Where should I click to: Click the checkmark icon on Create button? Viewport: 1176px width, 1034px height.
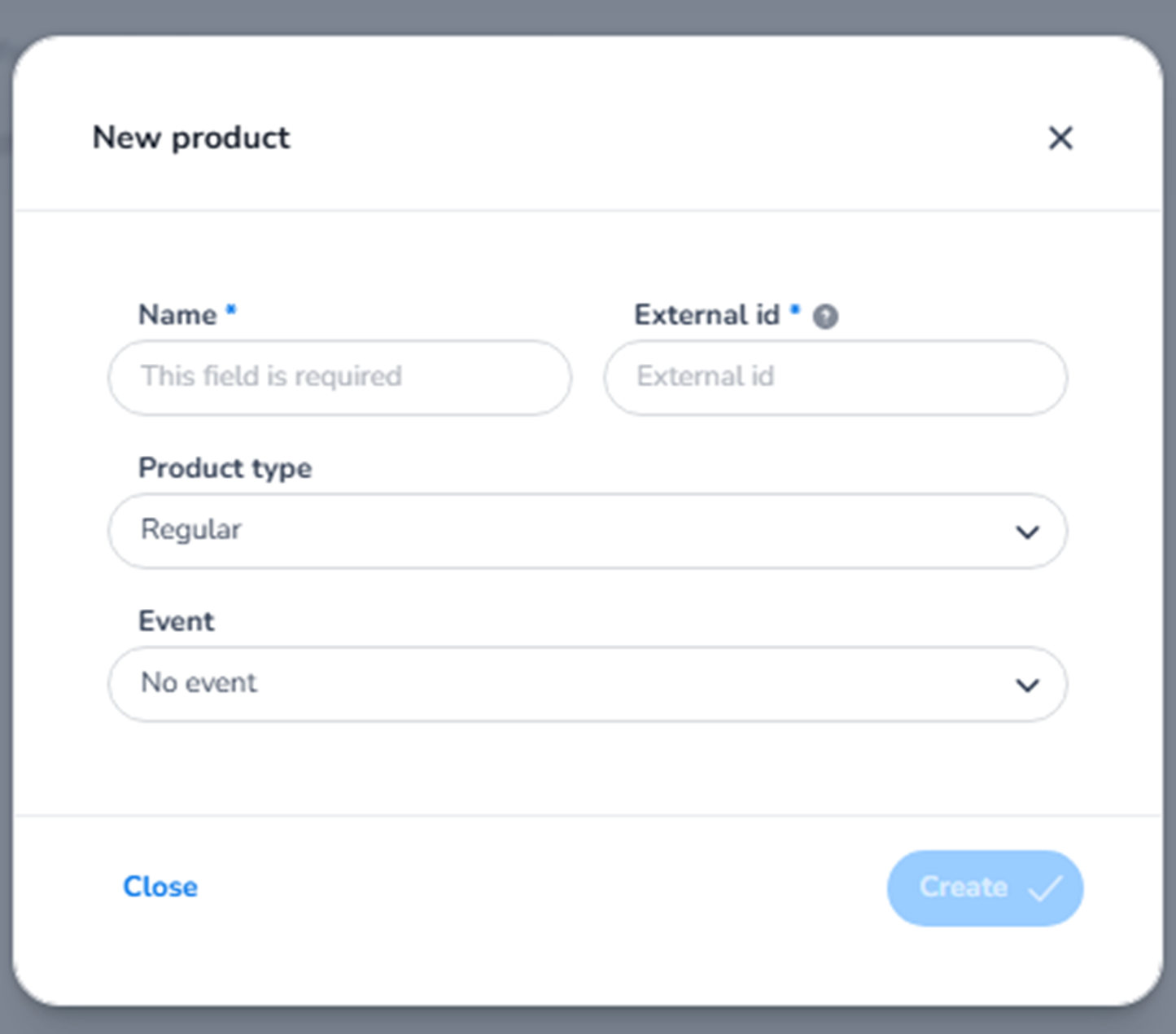tap(1045, 888)
